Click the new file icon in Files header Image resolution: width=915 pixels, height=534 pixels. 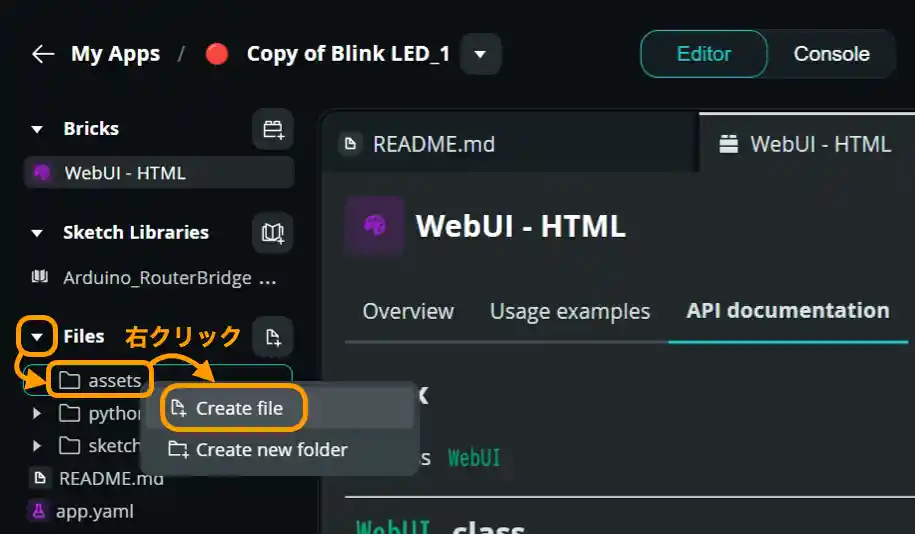point(273,337)
